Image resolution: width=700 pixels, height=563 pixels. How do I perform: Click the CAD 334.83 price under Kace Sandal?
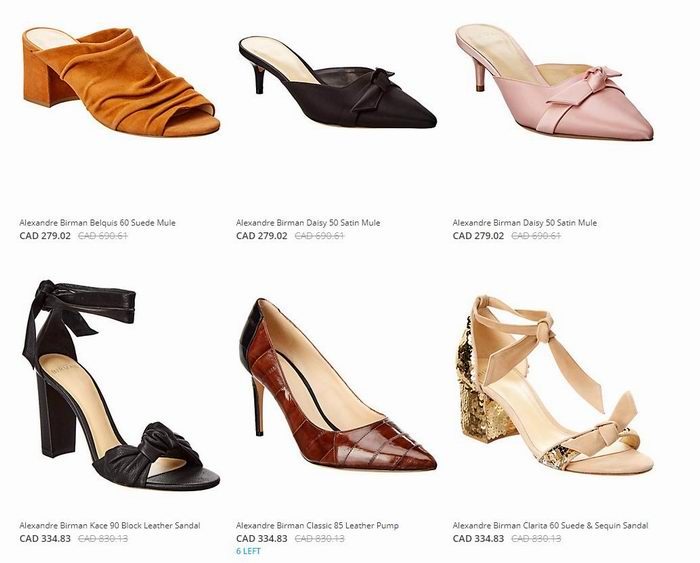pos(45,539)
